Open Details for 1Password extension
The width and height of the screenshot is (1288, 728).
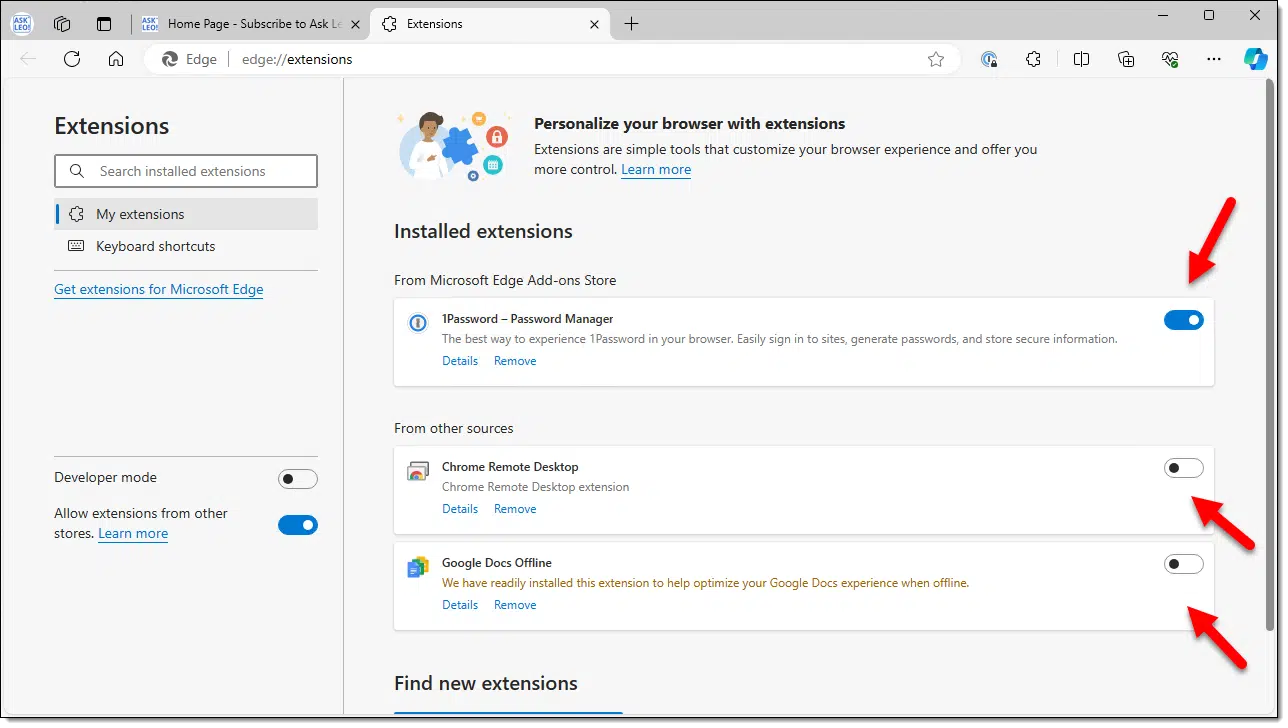(460, 361)
